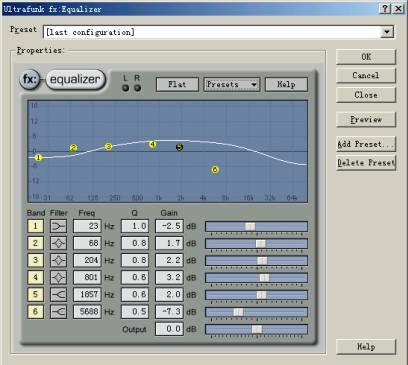
Task: Select node 5 on the EQ graph
Action: [179, 147]
